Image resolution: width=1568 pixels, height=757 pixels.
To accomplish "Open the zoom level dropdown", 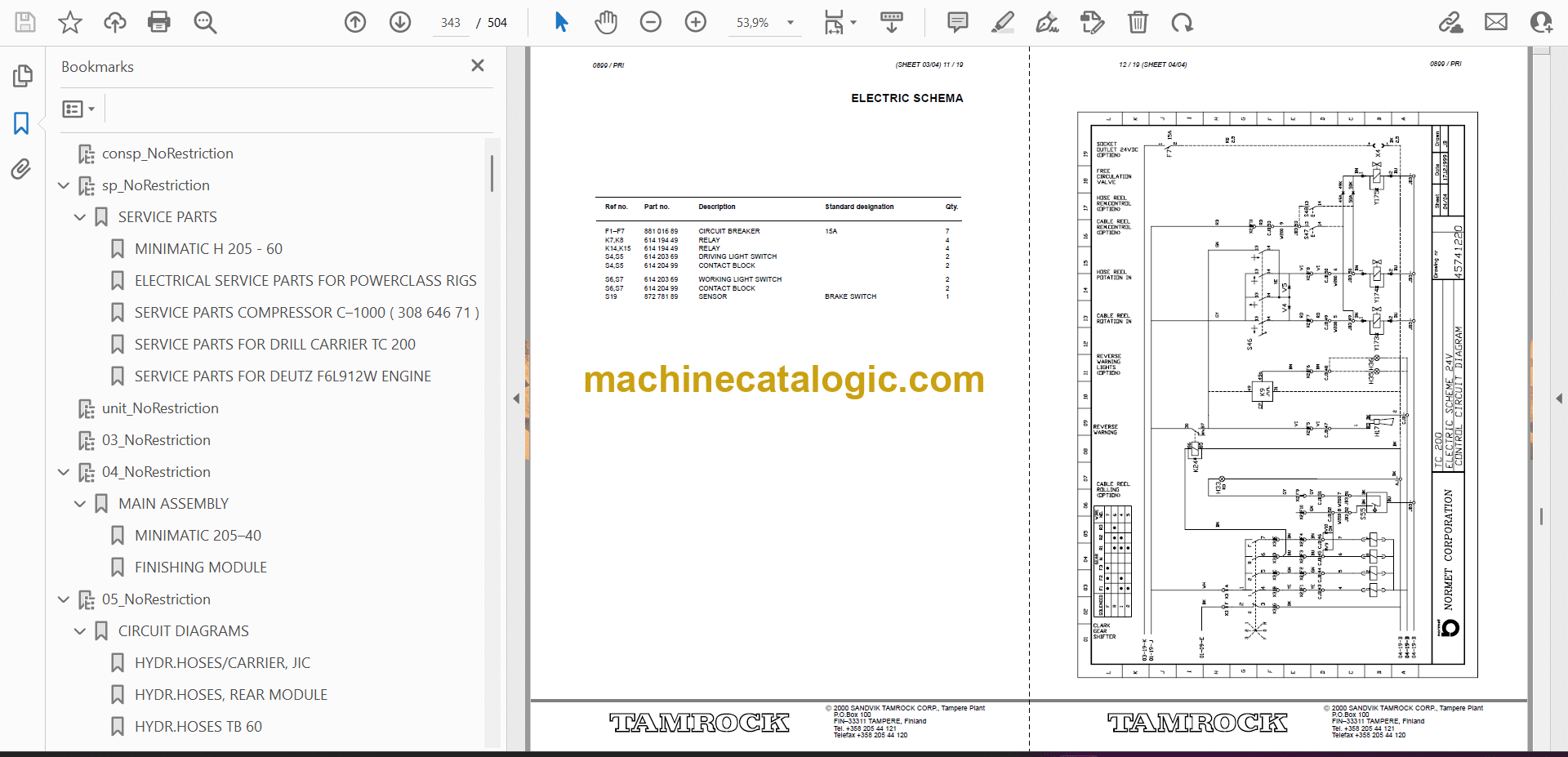I will click(791, 23).
